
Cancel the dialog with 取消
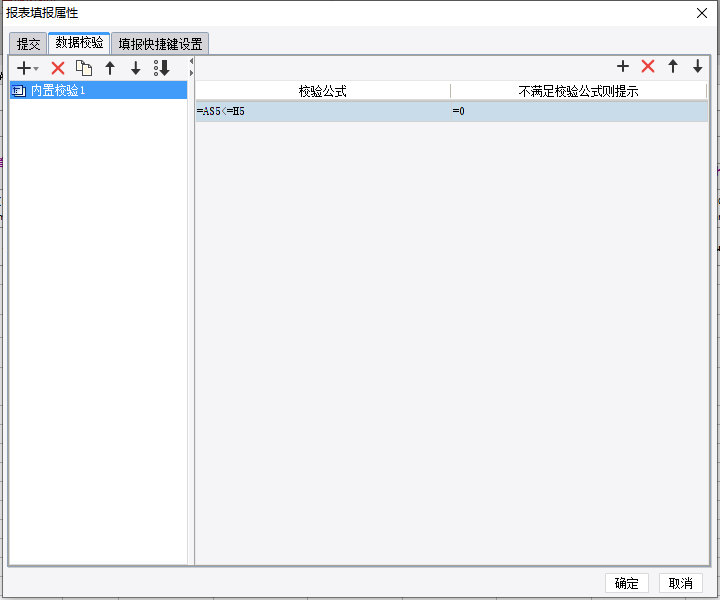(x=681, y=583)
